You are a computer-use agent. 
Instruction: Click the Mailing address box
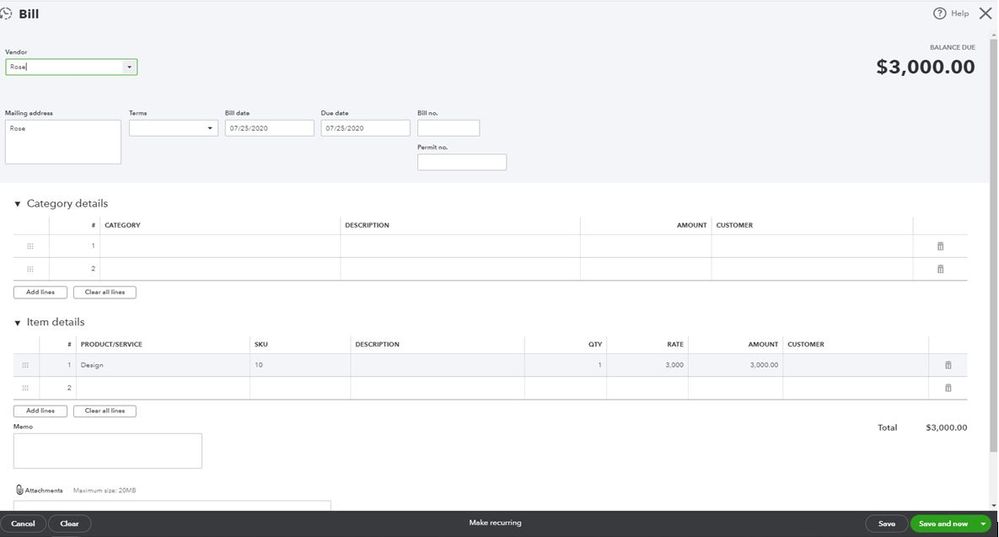click(x=63, y=142)
